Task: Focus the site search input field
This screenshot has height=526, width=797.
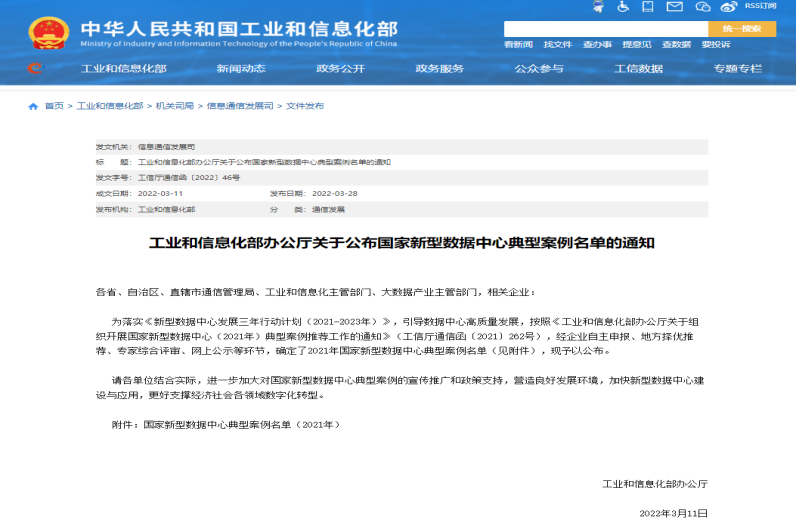Action: tap(606, 29)
